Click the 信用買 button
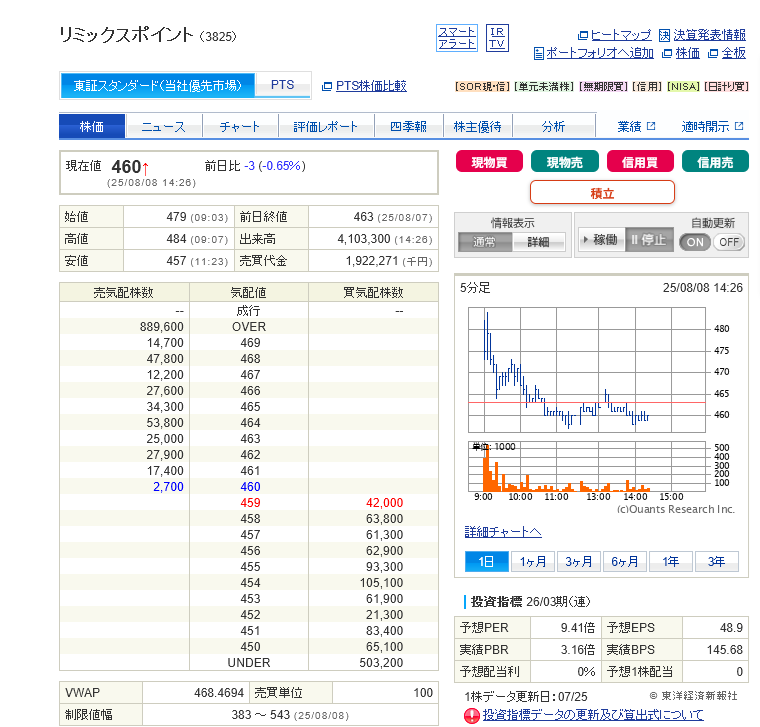760x727 pixels. click(x=640, y=161)
